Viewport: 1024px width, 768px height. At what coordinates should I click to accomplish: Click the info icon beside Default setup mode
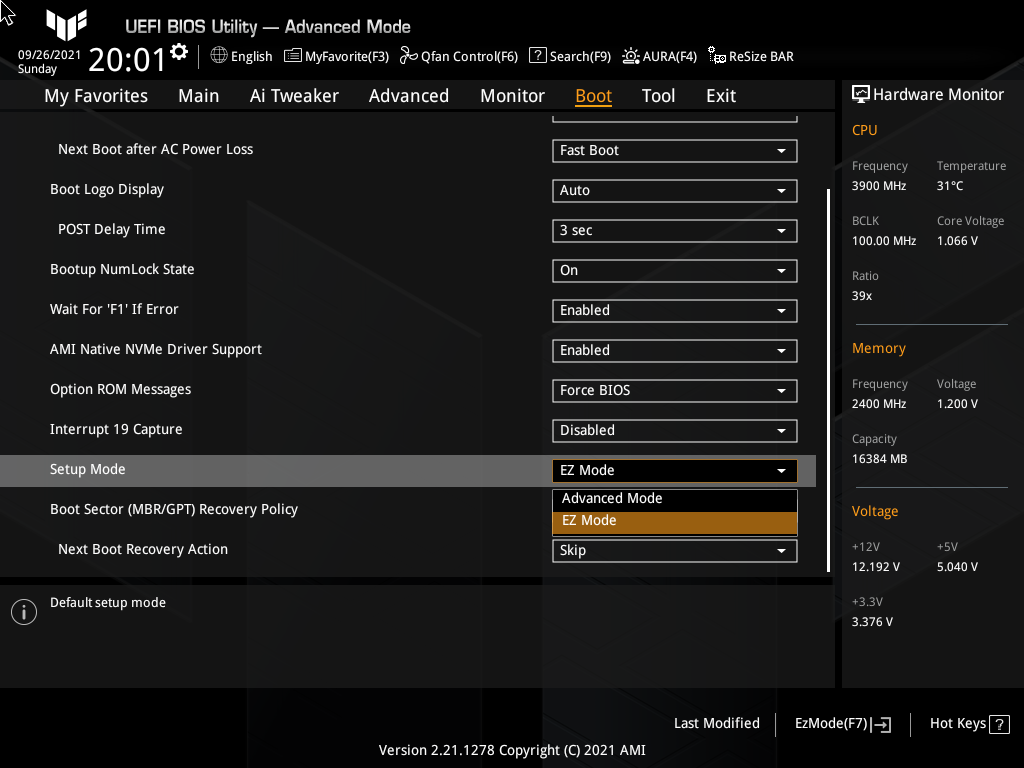[23, 611]
